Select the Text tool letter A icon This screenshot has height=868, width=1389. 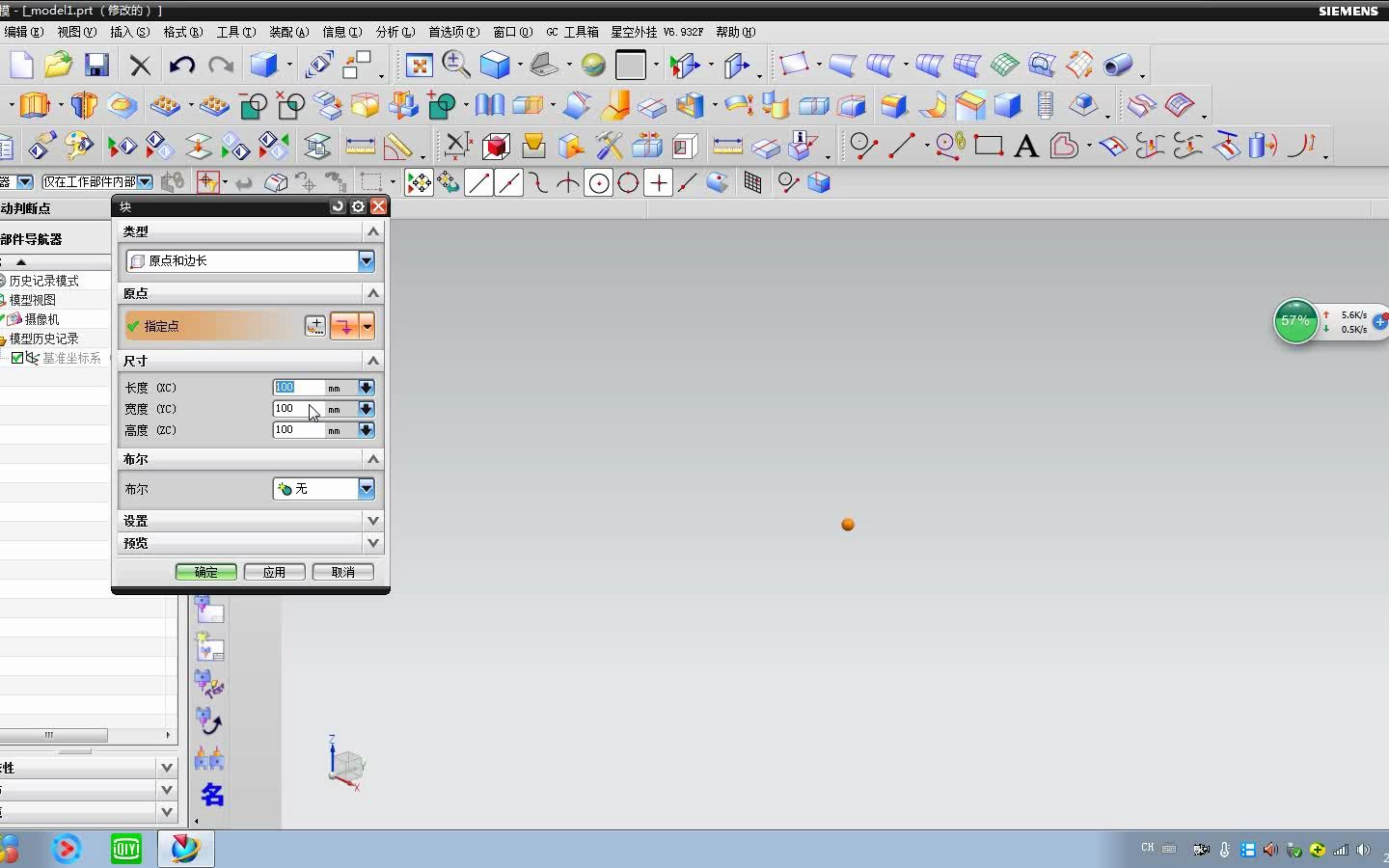pyautogui.click(x=1026, y=146)
